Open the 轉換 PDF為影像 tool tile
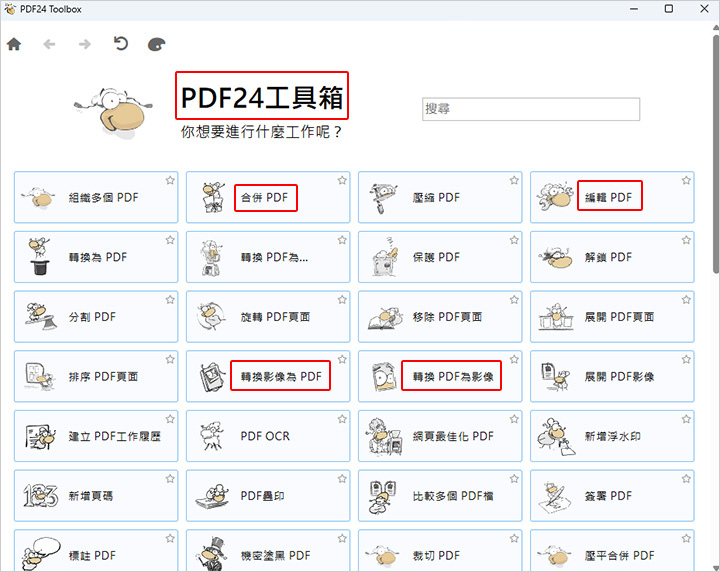The width and height of the screenshot is (720, 572). [x=440, y=376]
